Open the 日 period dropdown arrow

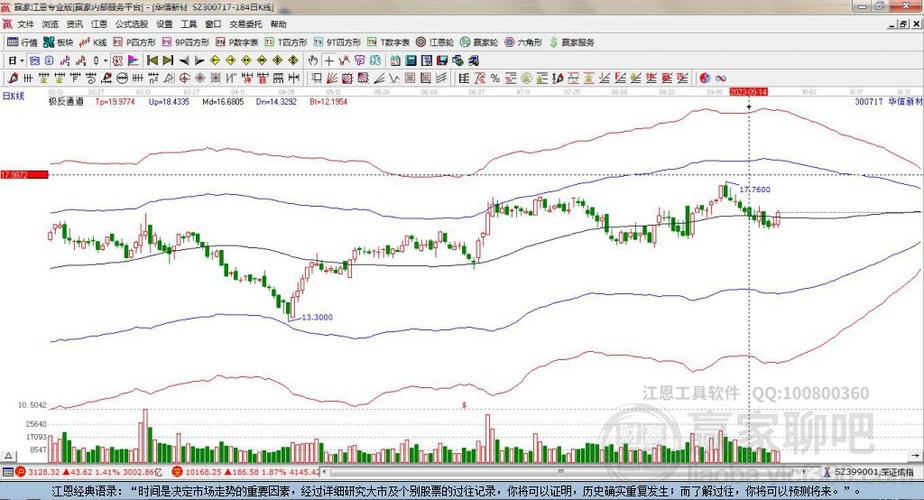(x=21, y=61)
